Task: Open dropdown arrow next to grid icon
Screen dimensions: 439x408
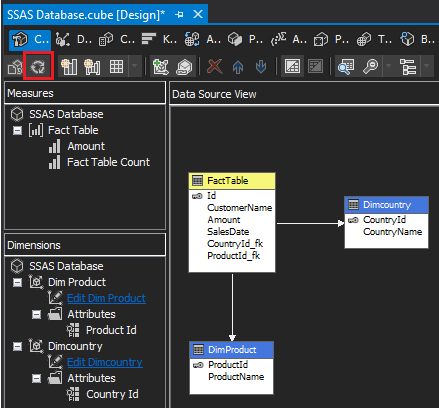Action: coord(135,66)
